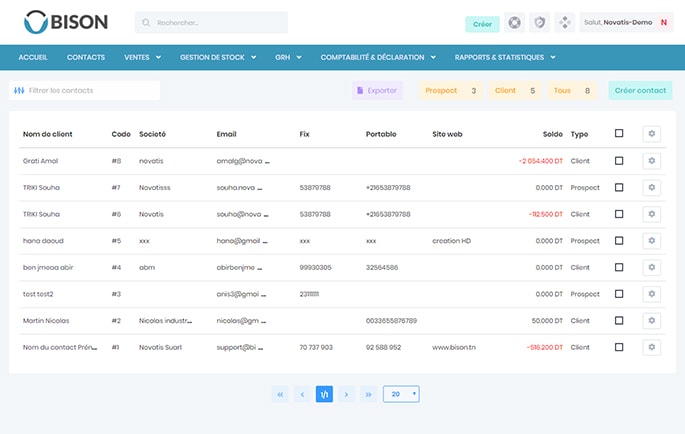Open the www.bison.tn site link
The image size is (685, 434).
(x=454, y=347)
